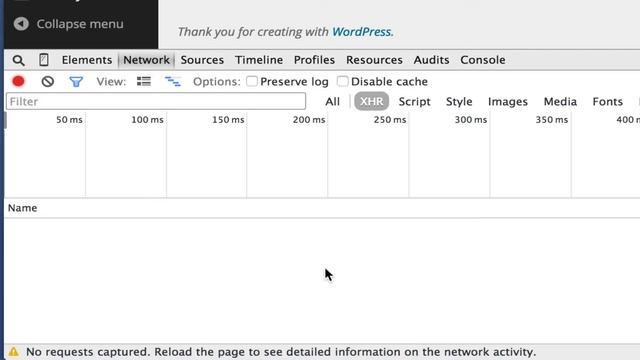Click the yellow warning icon in status bar
Viewport: 640px width, 360px height.
tap(13, 351)
